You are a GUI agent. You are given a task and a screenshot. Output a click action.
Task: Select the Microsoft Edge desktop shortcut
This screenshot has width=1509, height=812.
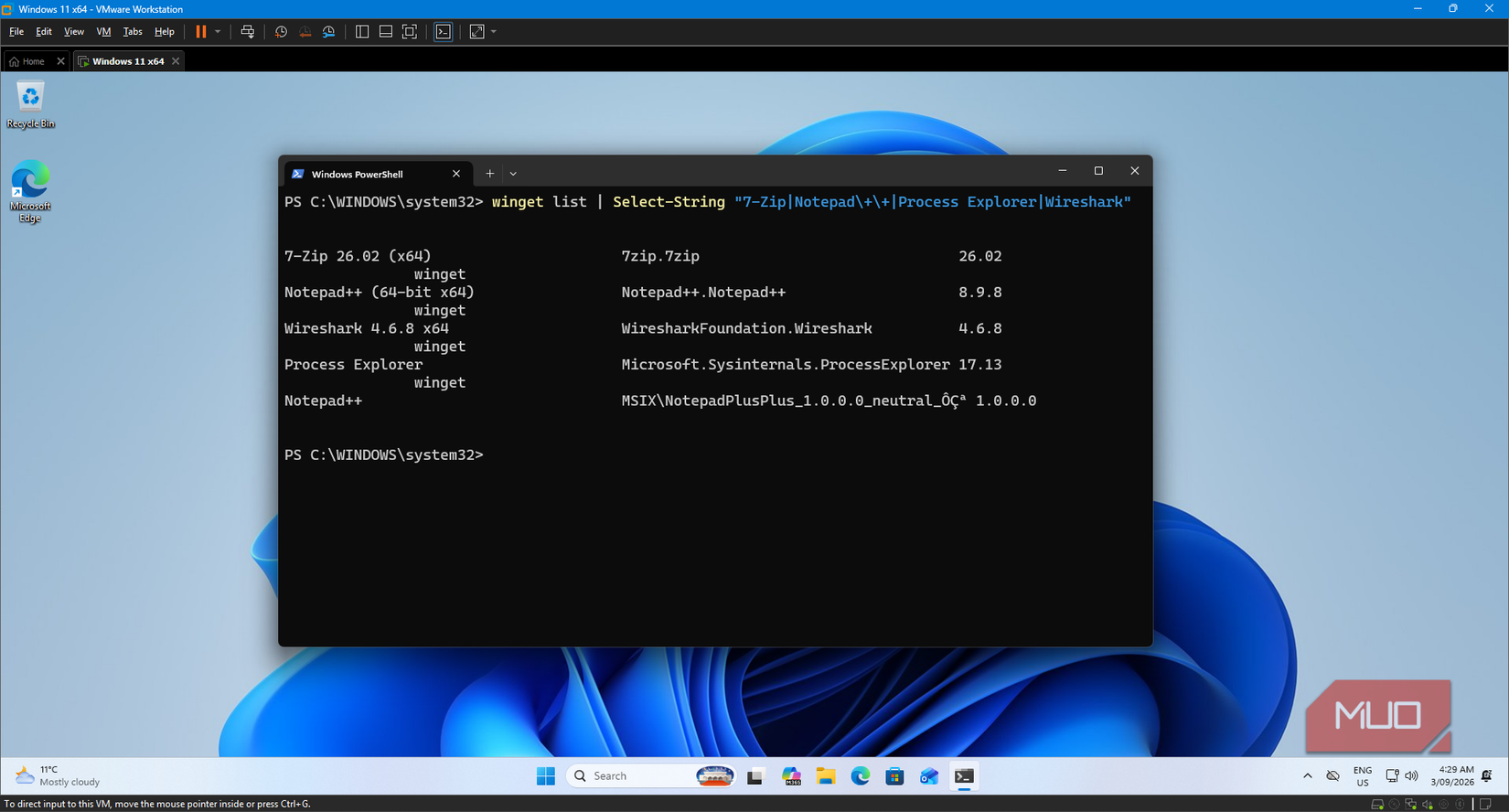tap(30, 191)
